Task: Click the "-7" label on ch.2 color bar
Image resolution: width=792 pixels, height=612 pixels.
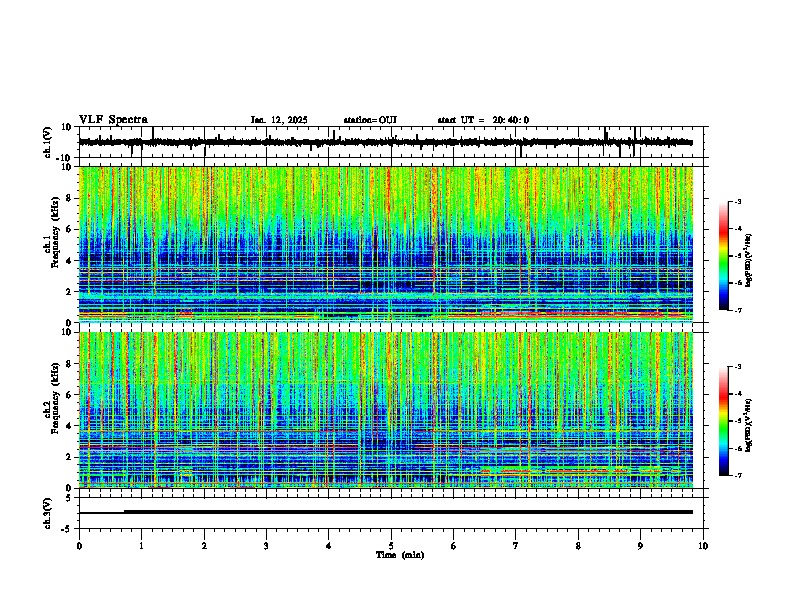Action: [738, 476]
